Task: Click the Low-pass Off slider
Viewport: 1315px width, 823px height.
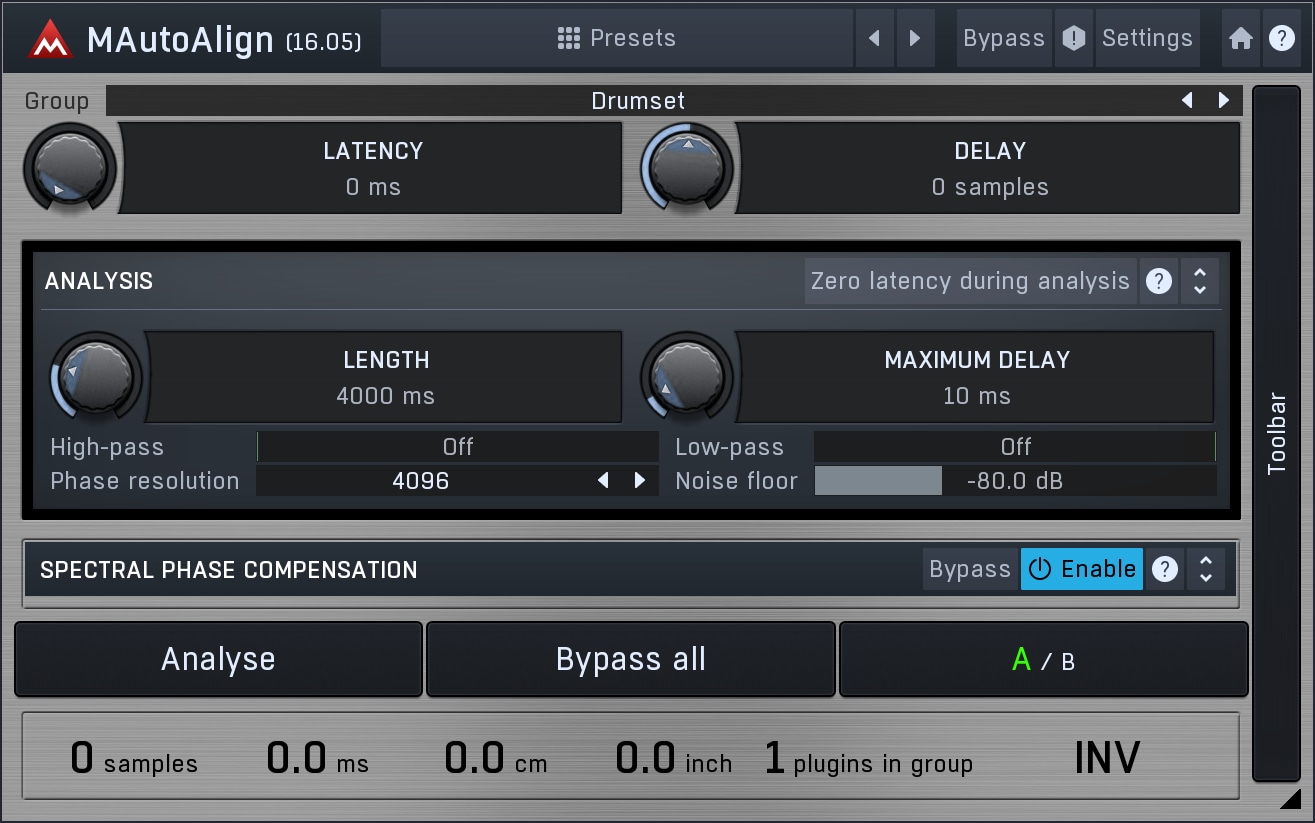Action: (x=1015, y=447)
